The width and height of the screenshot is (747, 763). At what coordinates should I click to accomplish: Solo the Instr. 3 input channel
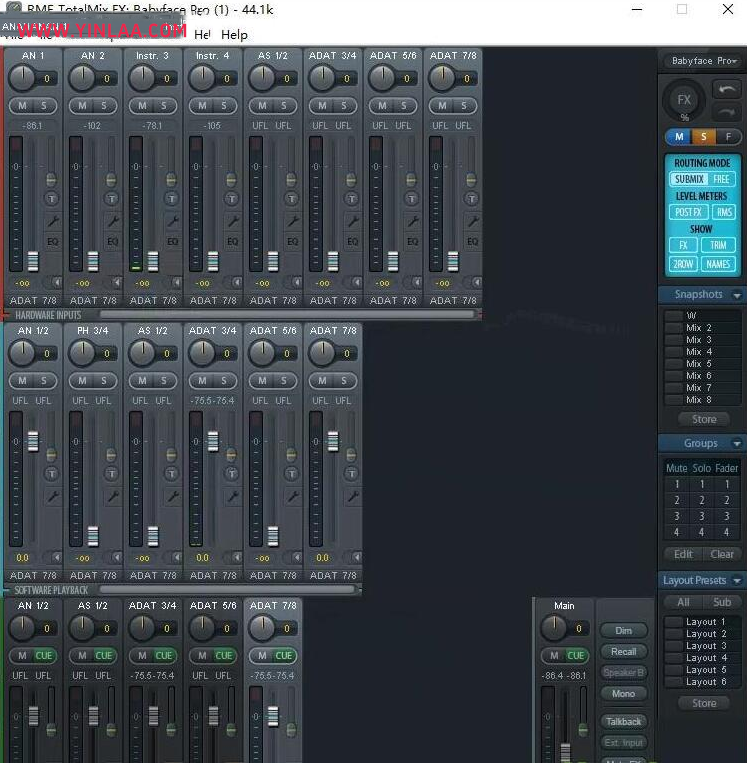point(164,106)
